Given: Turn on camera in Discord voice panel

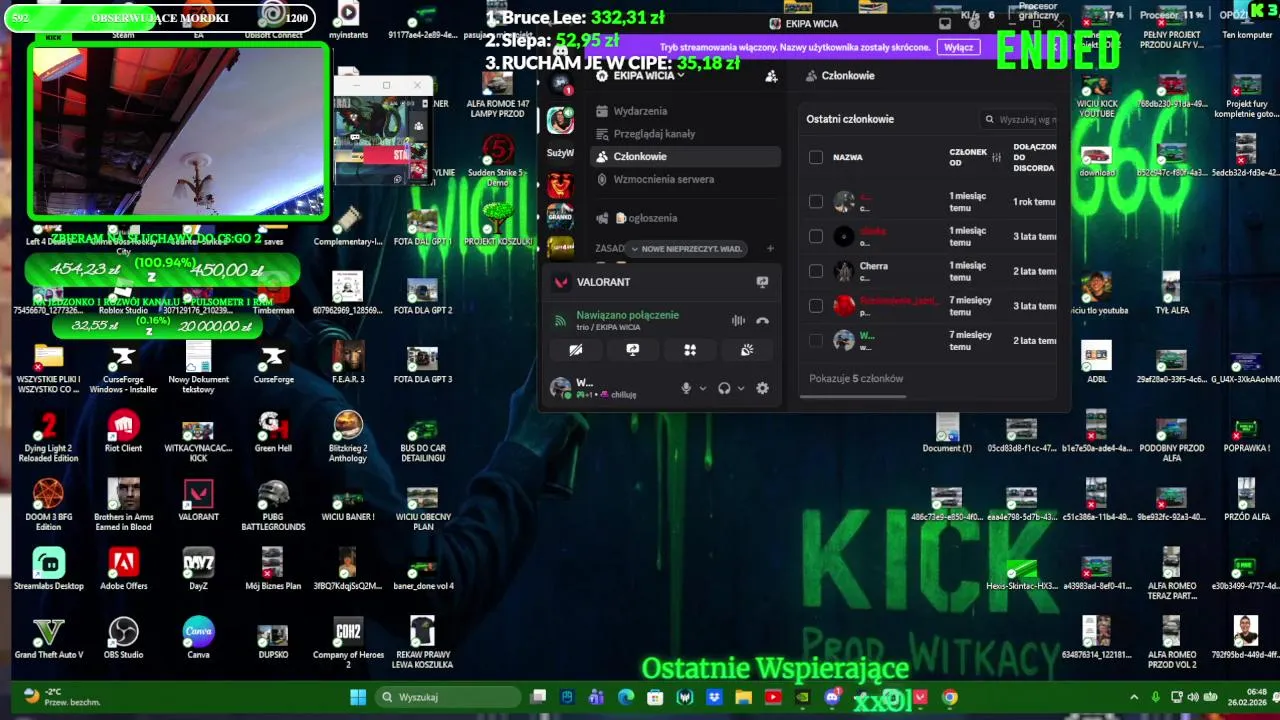Looking at the screenshot, I should pos(575,350).
